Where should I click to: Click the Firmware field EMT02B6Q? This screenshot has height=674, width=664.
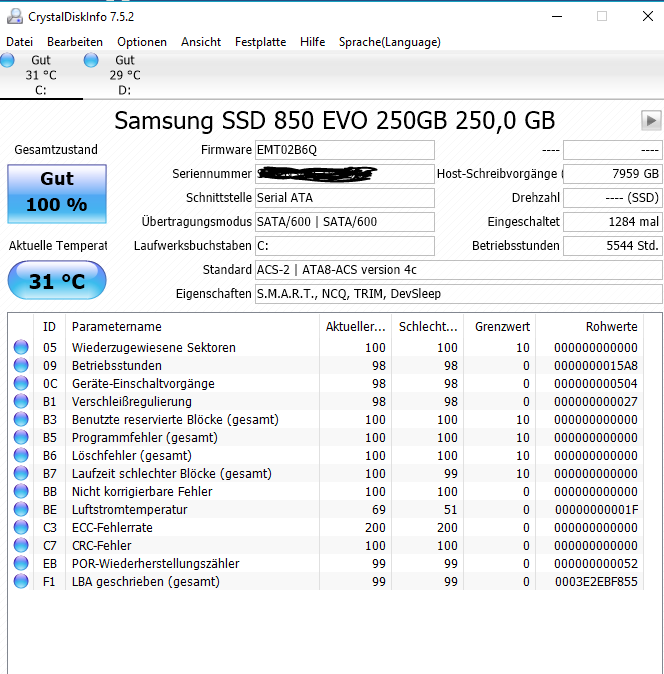point(345,150)
